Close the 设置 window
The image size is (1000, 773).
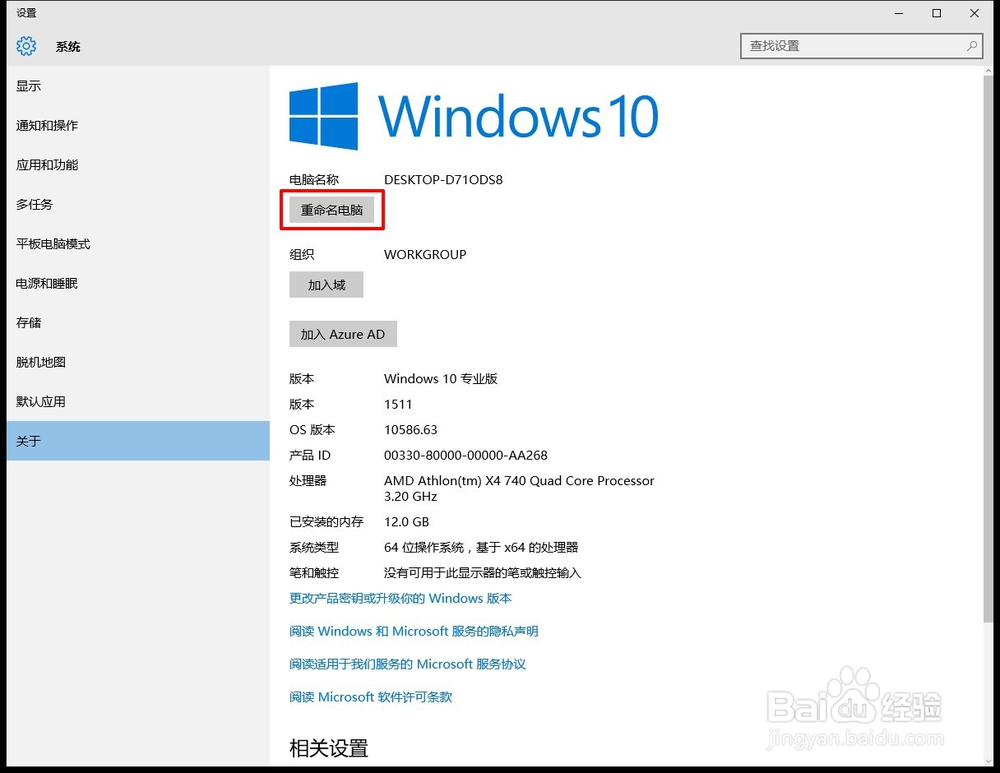pyautogui.click(x=974, y=13)
